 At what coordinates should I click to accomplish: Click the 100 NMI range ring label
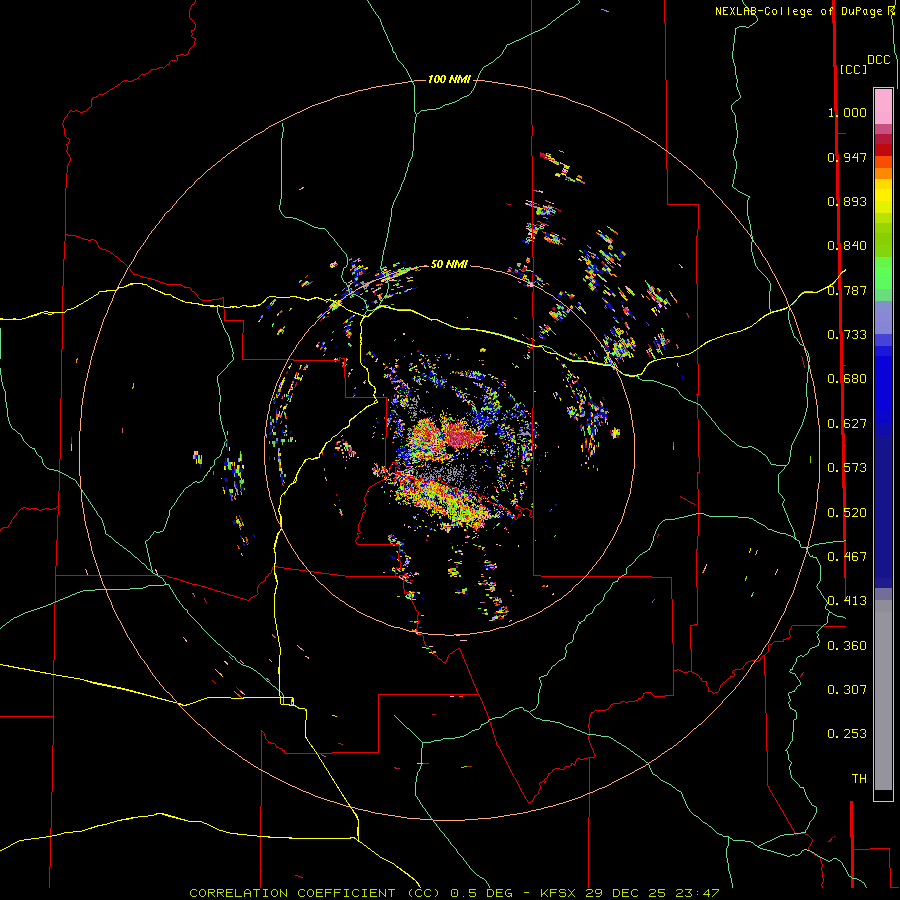449,79
